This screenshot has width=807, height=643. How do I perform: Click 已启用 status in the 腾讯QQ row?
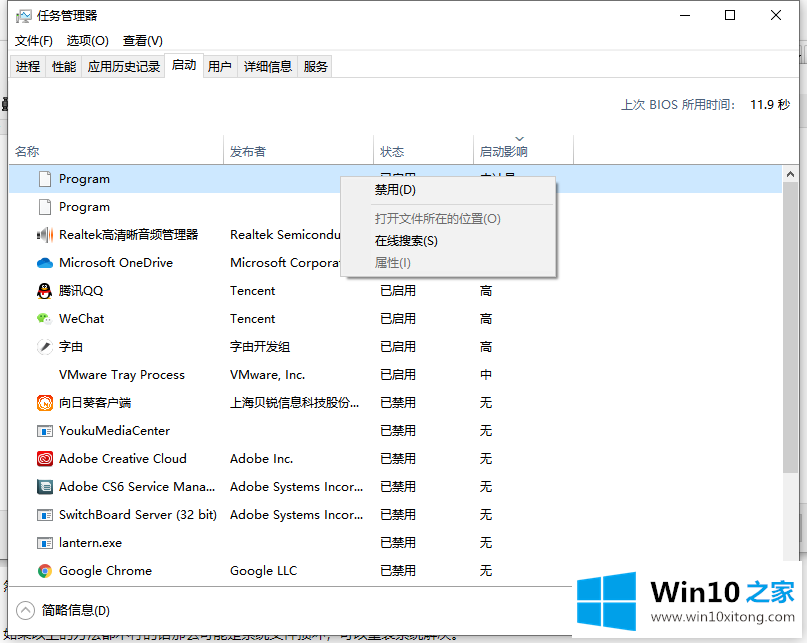[398, 291]
